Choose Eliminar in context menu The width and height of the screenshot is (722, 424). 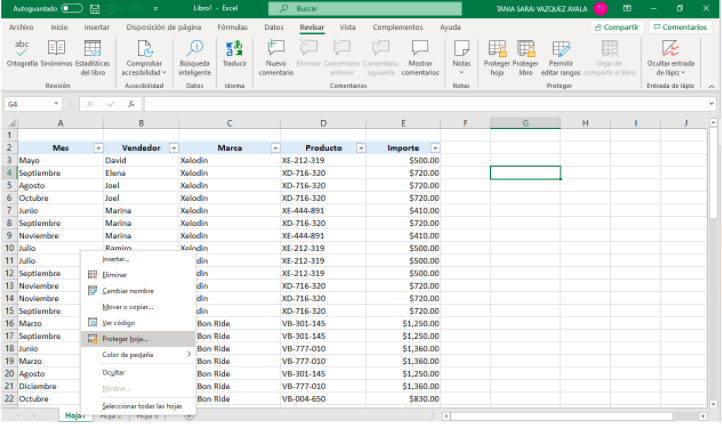click(138, 275)
